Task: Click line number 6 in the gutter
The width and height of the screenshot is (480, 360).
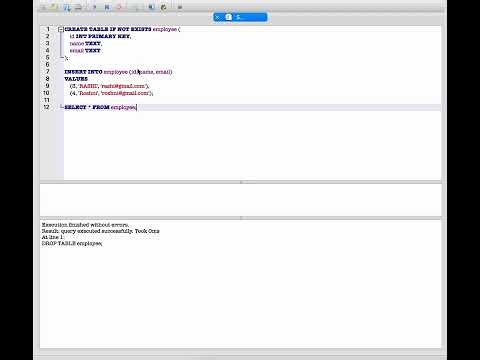Action: pyautogui.click(x=47, y=65)
